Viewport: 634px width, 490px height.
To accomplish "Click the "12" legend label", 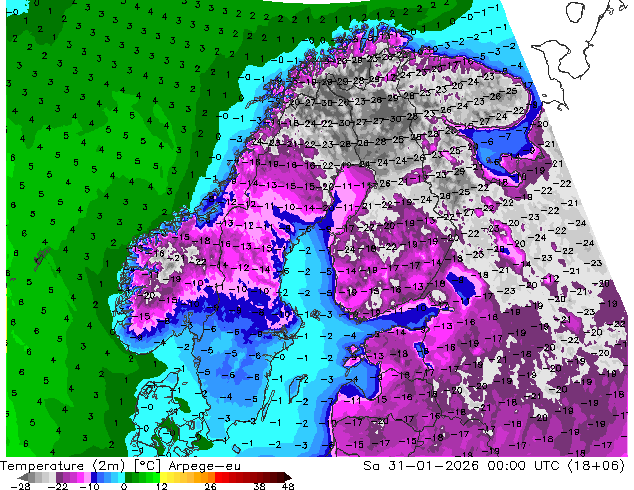I will coord(162,486).
